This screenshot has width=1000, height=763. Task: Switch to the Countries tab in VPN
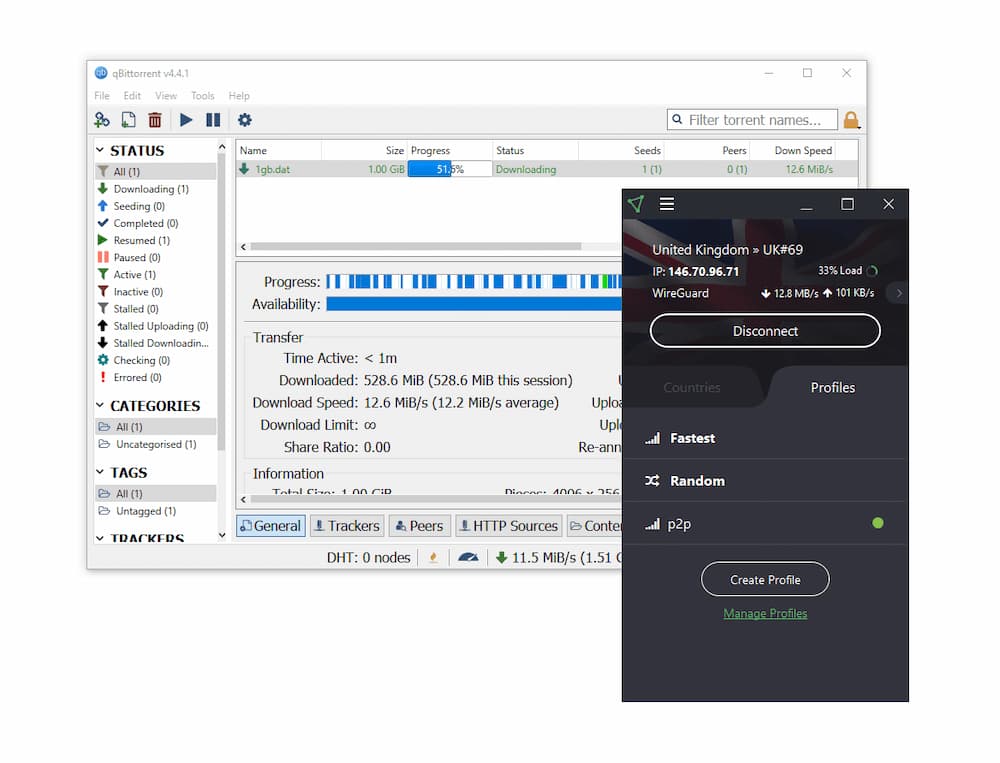pos(692,387)
